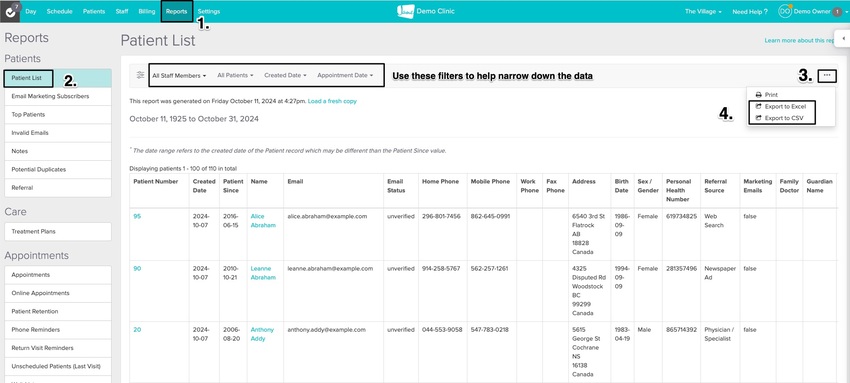Open Leanne Abraham's patient profile
850x383 pixels.
click(x=263, y=273)
